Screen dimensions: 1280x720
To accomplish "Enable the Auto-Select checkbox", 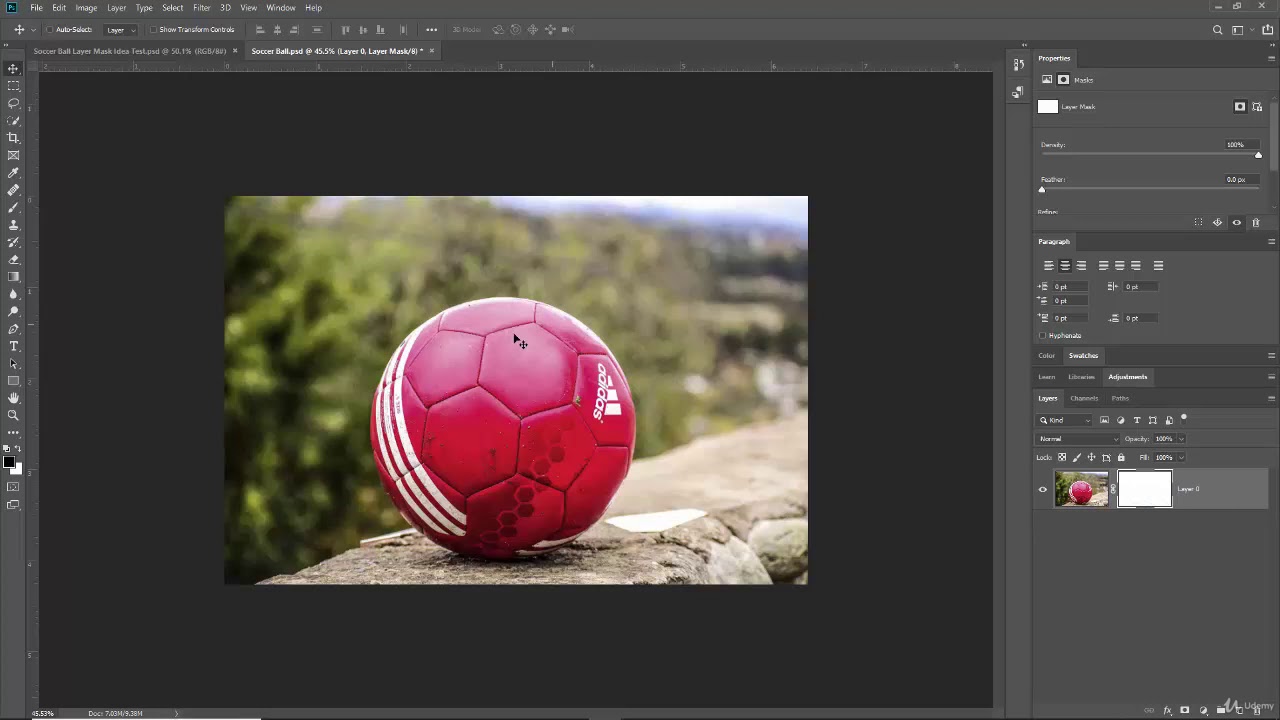I will click(50, 30).
